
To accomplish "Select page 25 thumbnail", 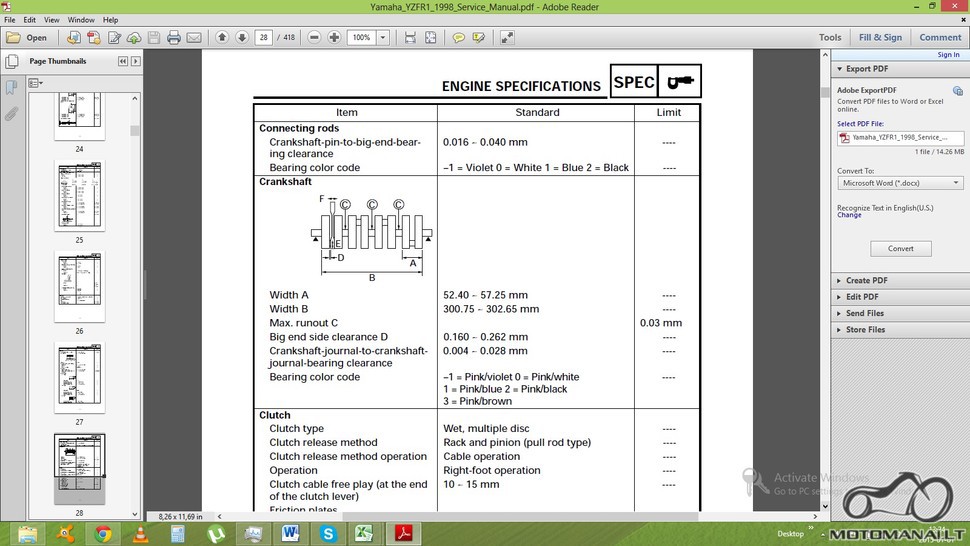I will [x=79, y=196].
